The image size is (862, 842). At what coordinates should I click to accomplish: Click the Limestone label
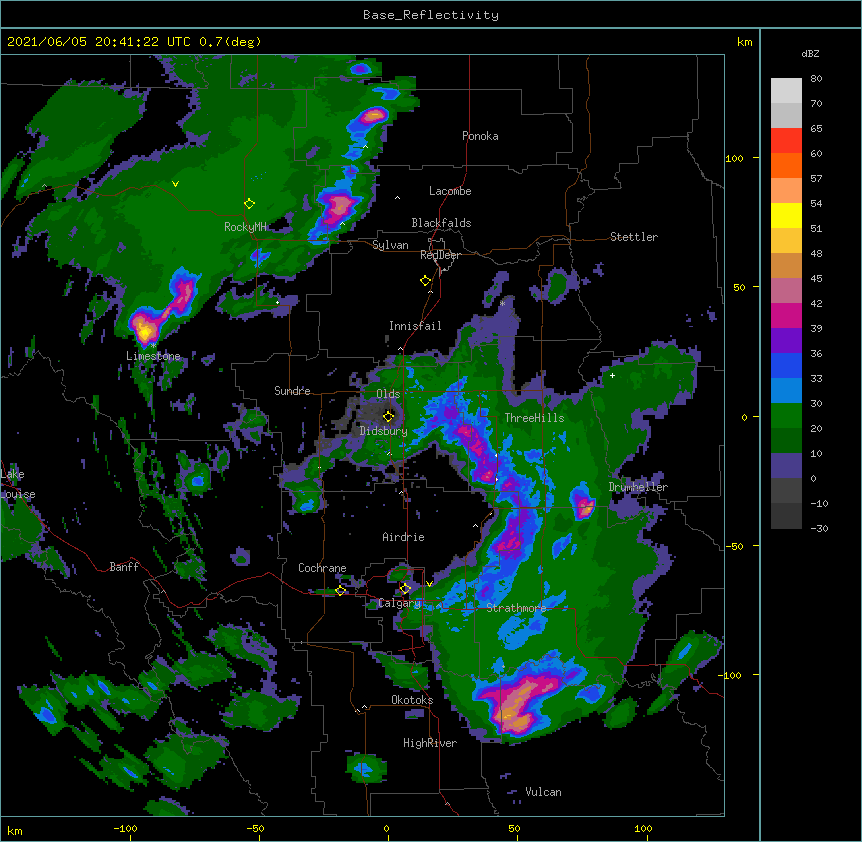click(153, 356)
